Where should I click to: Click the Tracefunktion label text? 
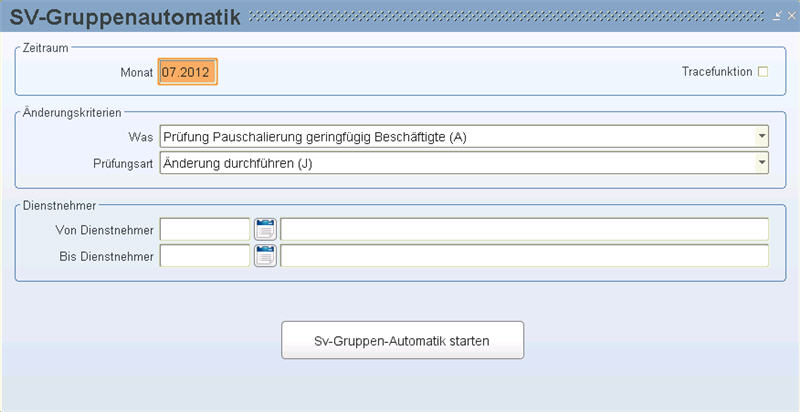(717, 72)
